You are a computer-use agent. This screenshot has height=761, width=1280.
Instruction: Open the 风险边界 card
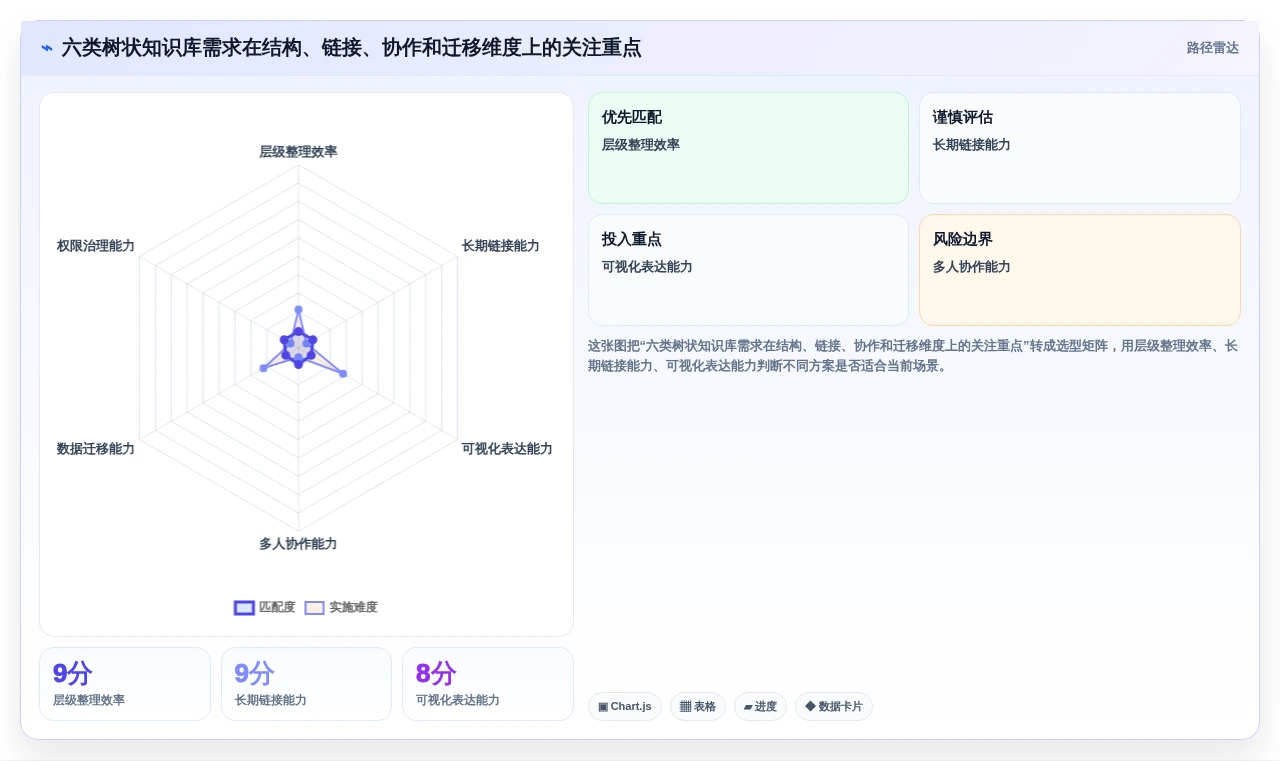[x=1080, y=270]
